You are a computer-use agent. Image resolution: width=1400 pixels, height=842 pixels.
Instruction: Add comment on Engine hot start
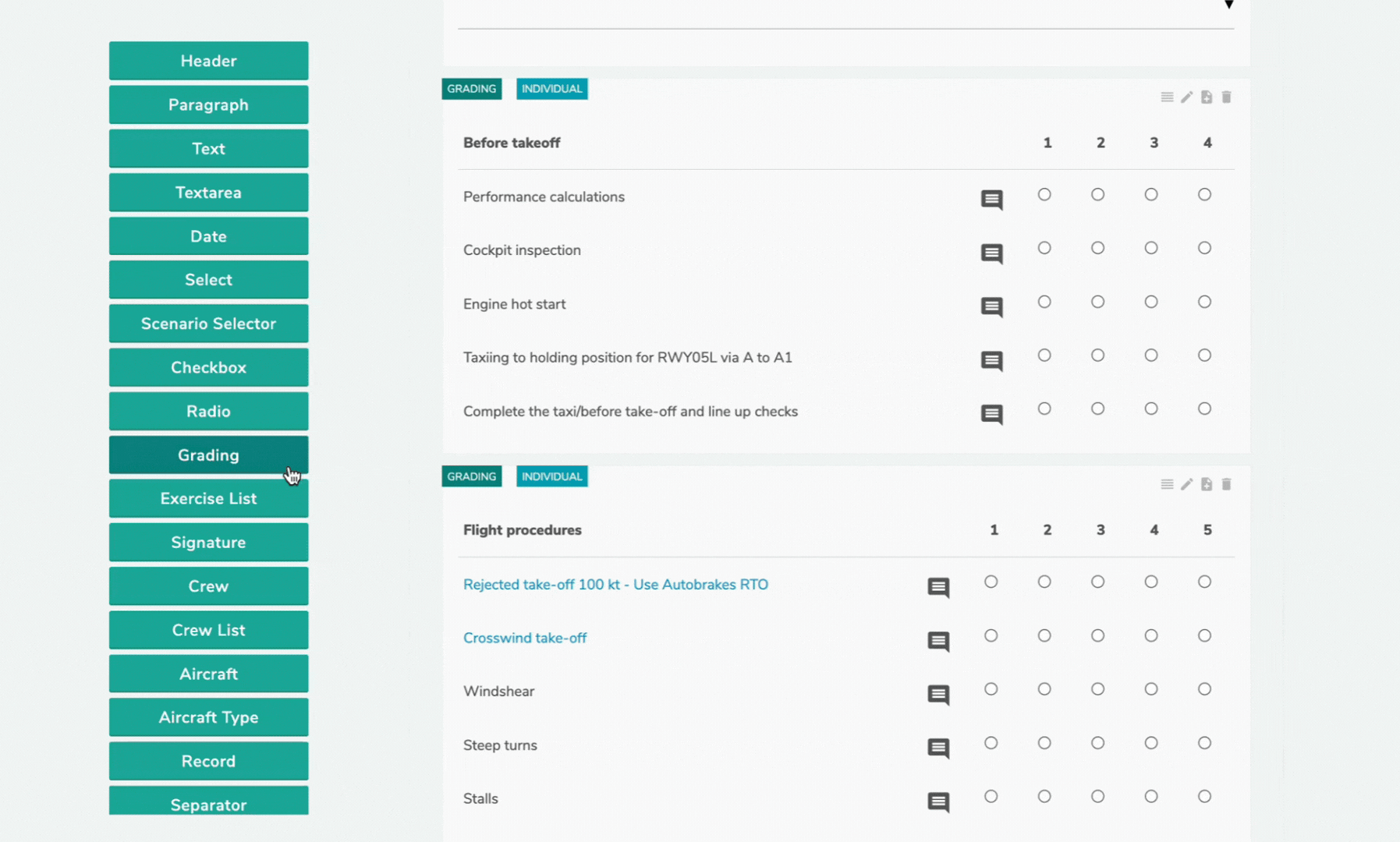tap(991, 306)
